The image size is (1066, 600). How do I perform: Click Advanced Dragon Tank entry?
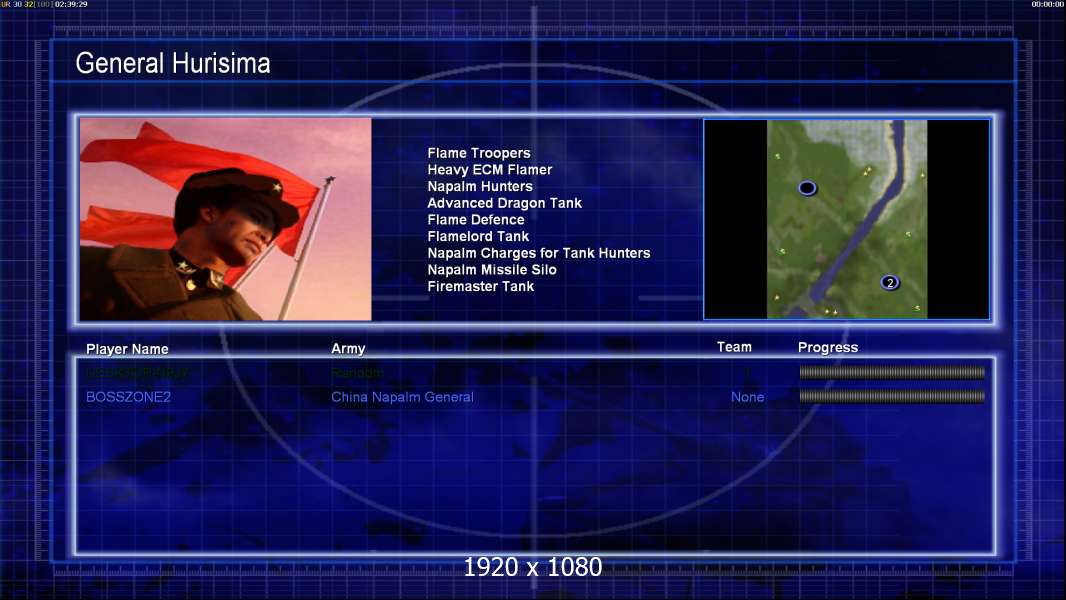504,203
